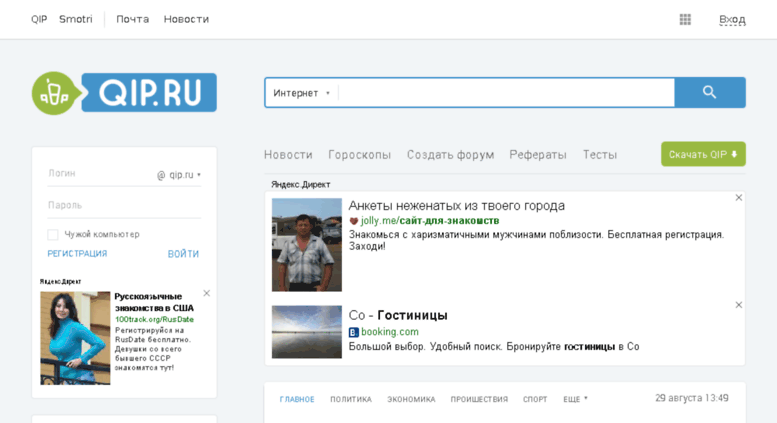
Task: Click the '29 августа 13:49' date text
Action: point(692,398)
